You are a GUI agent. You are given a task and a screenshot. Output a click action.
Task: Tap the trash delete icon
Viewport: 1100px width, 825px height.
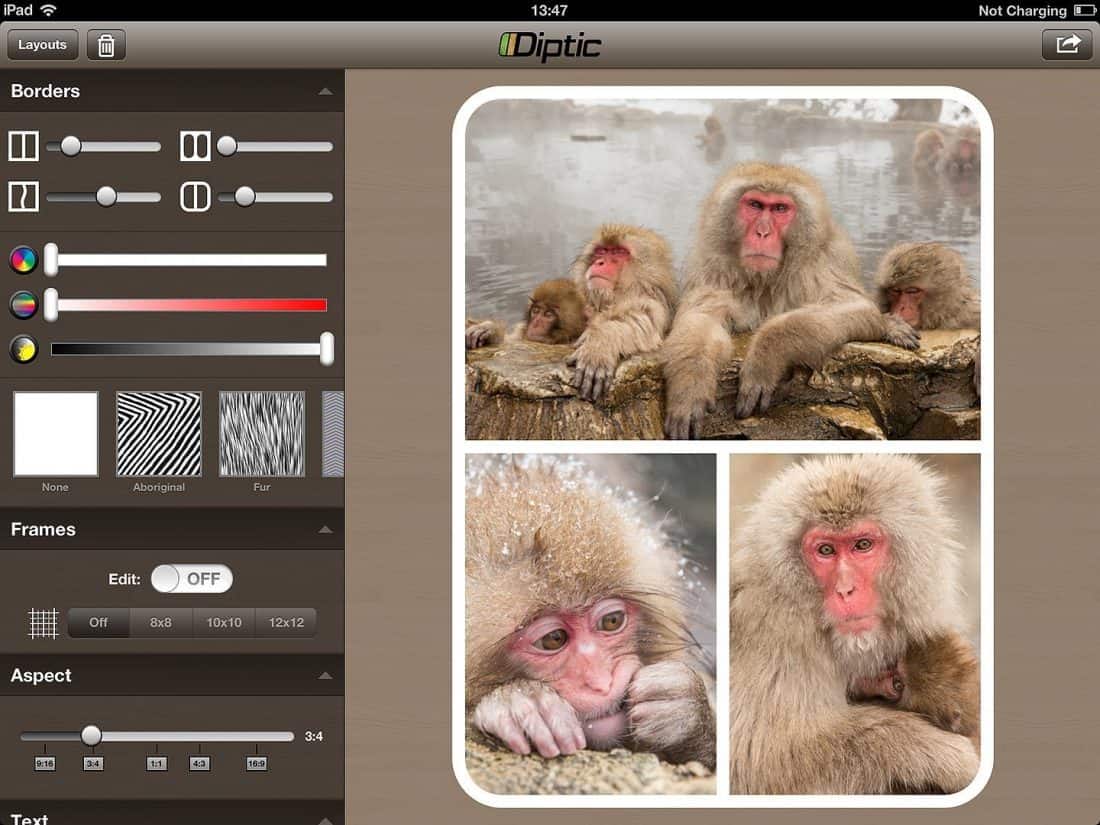pyautogui.click(x=106, y=45)
